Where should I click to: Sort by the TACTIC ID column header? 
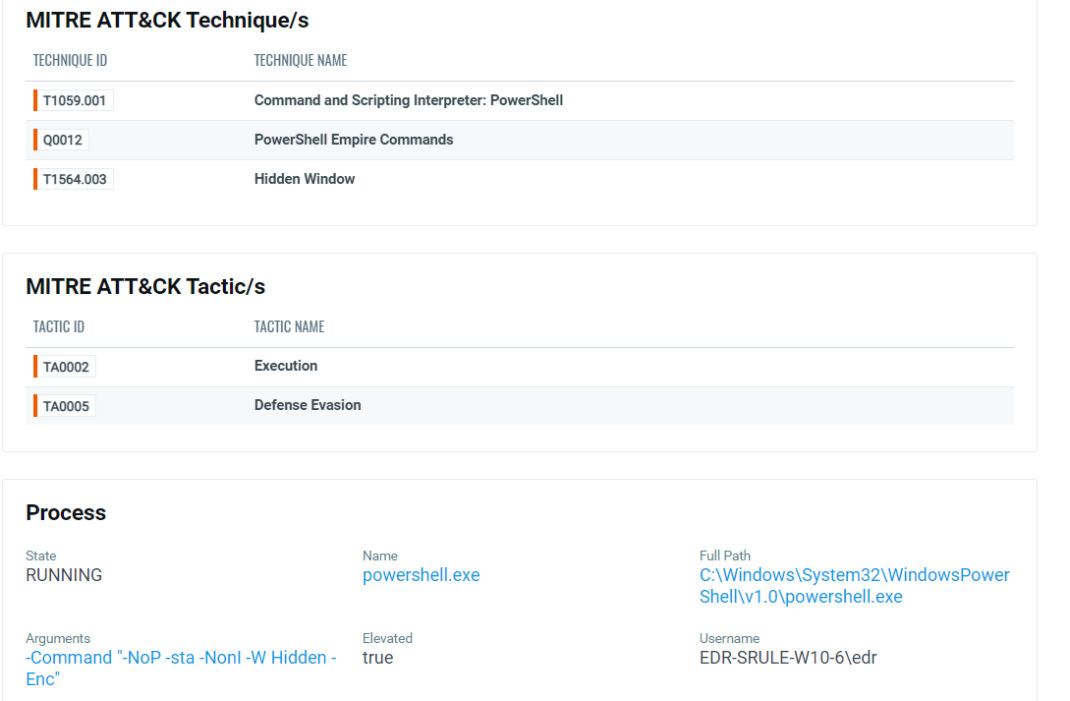pos(61,327)
